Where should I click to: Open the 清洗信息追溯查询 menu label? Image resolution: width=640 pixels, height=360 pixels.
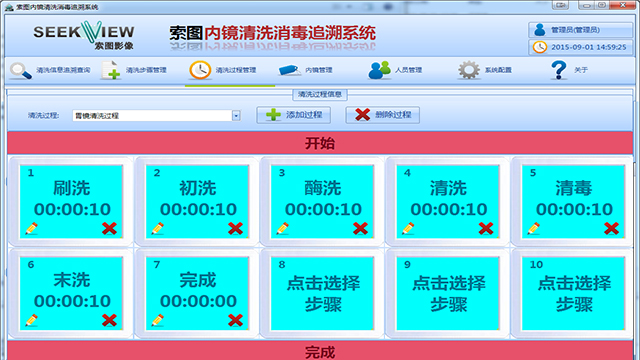(x=63, y=70)
